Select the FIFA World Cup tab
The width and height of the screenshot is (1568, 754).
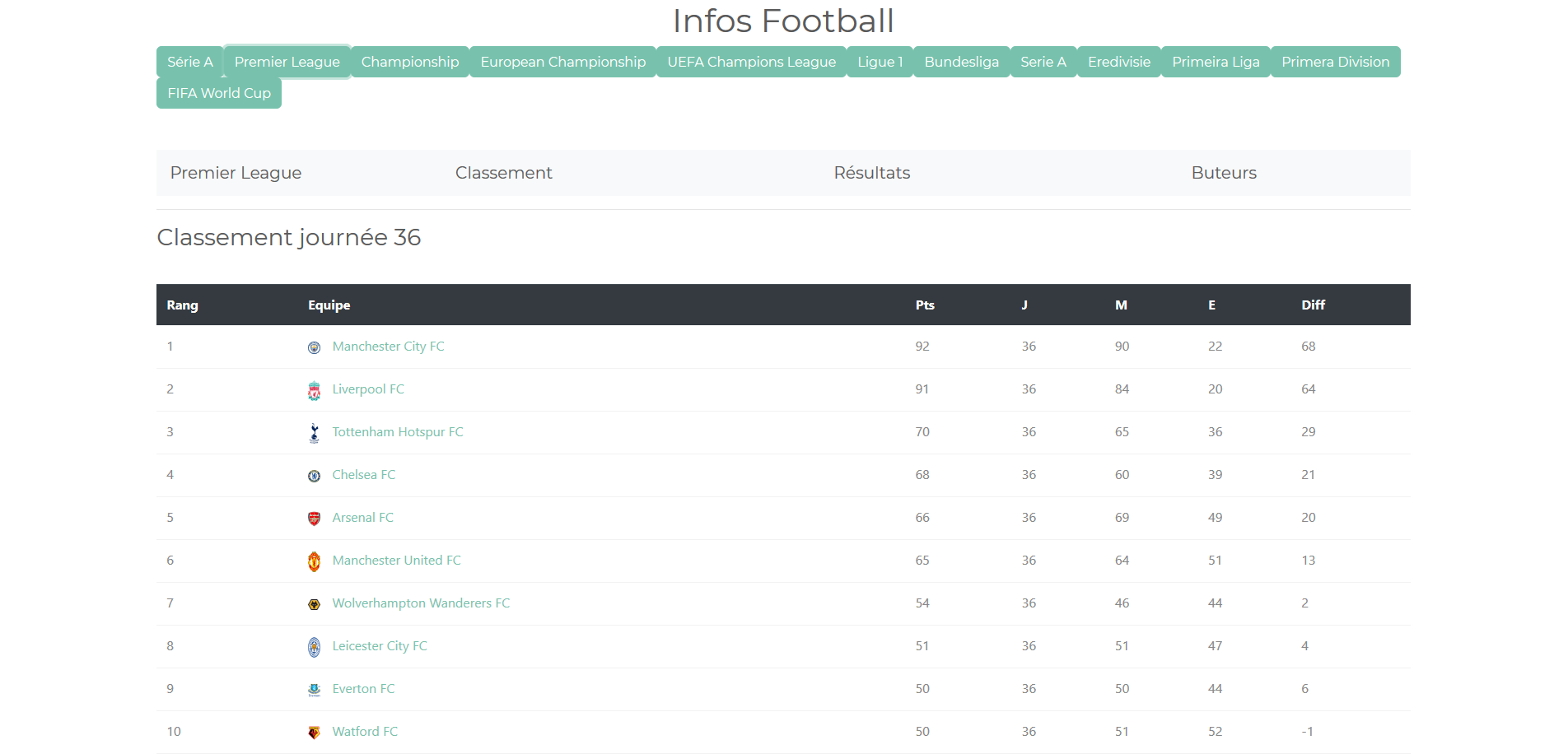point(218,93)
